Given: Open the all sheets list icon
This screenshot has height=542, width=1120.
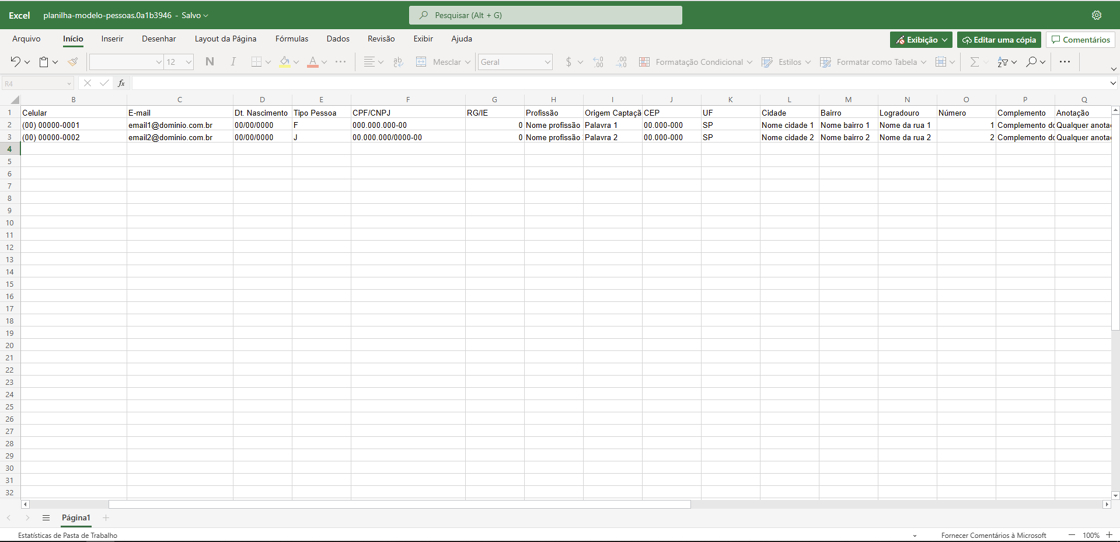Looking at the screenshot, I should tap(46, 518).
